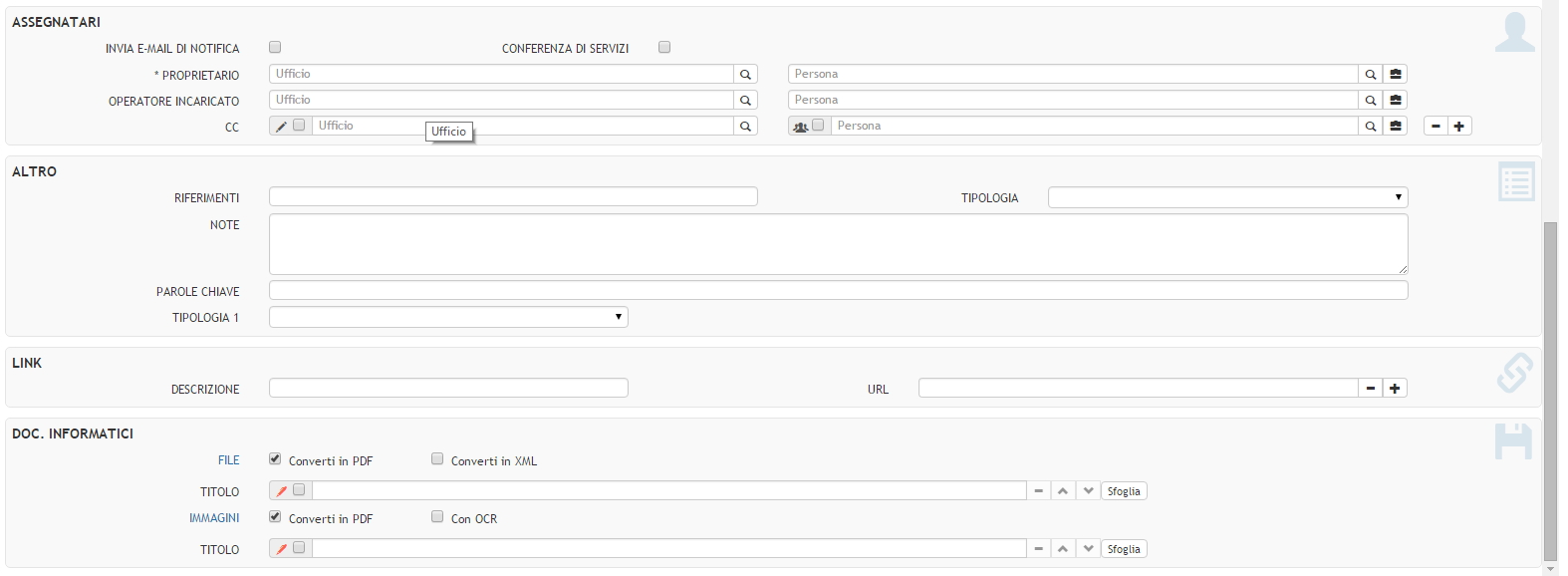Open the Tipologia dropdown
Screen dimensions: 1568x576
(1227, 197)
